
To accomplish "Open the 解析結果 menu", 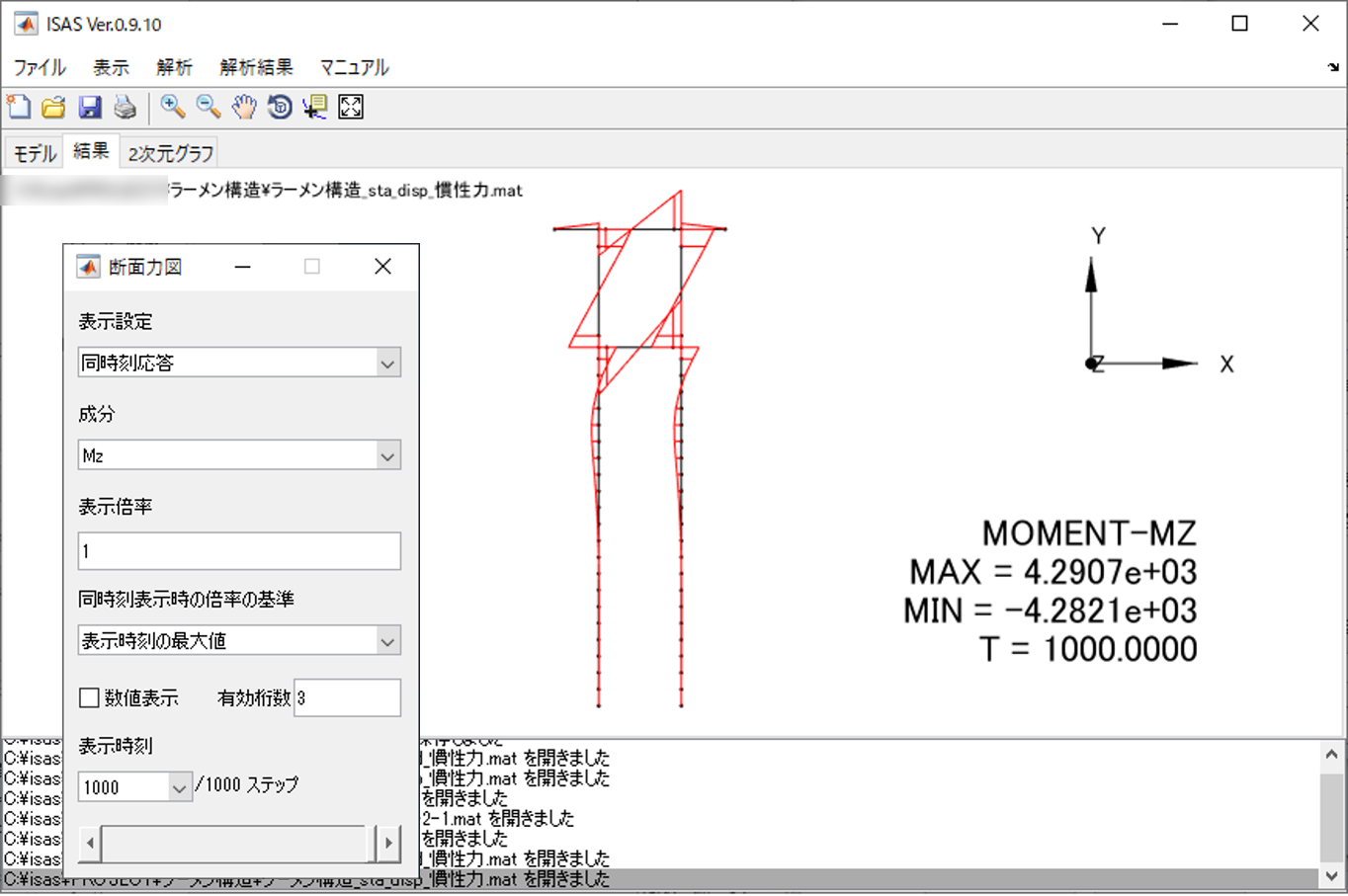I will pos(256,67).
